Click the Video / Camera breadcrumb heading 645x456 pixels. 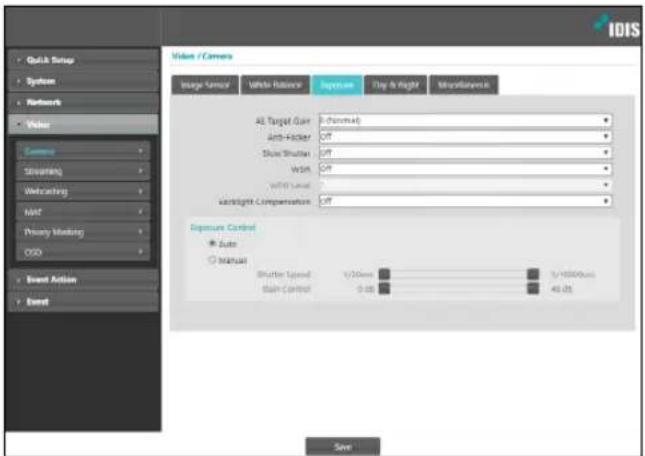[202, 56]
